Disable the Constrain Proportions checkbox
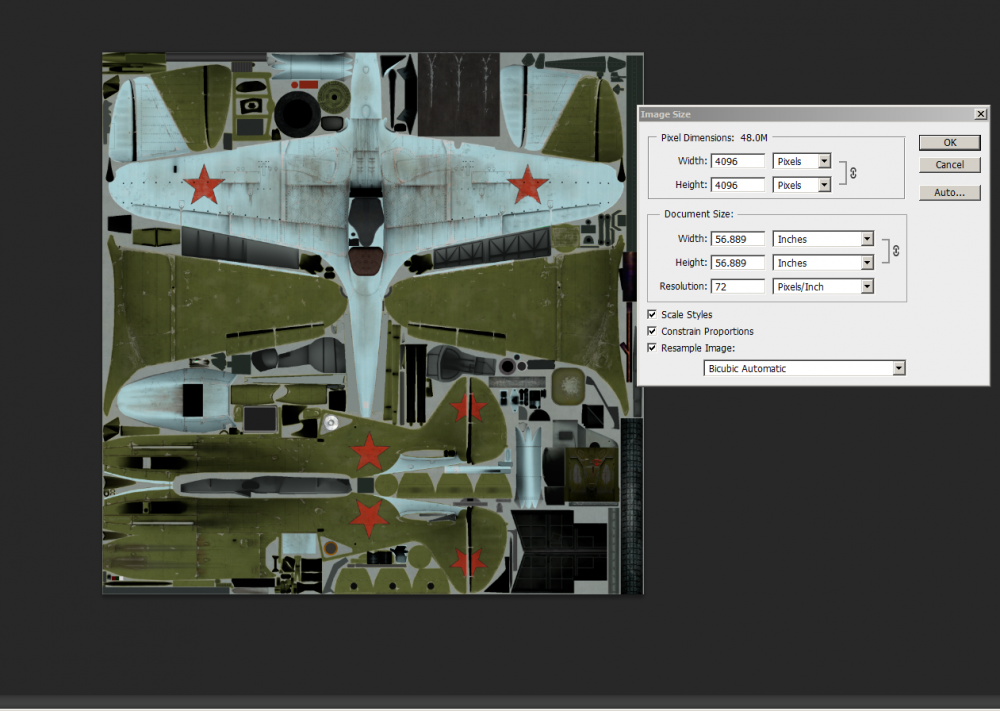The image size is (1000, 711). coord(653,331)
